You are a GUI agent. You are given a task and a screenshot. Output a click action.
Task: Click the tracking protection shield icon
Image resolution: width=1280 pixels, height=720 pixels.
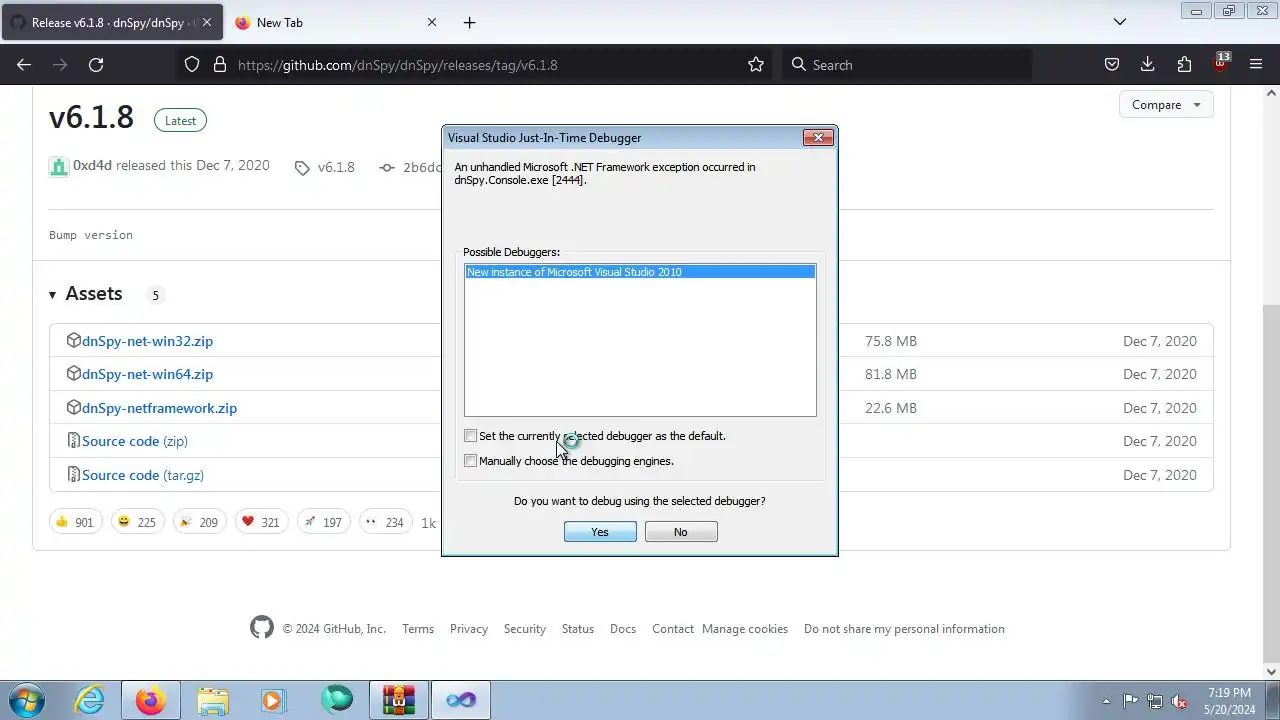click(192, 64)
